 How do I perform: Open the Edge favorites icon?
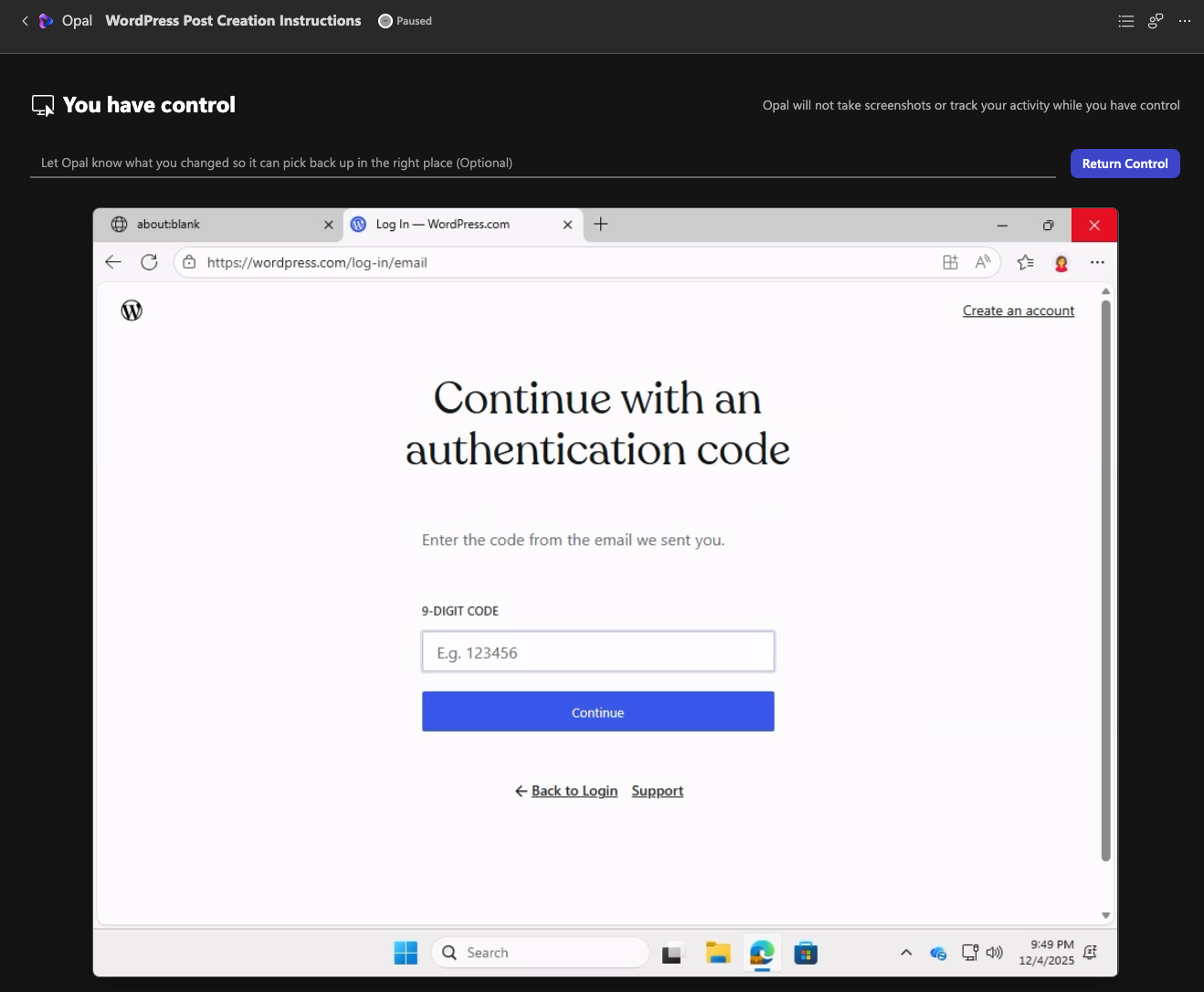point(1025,262)
